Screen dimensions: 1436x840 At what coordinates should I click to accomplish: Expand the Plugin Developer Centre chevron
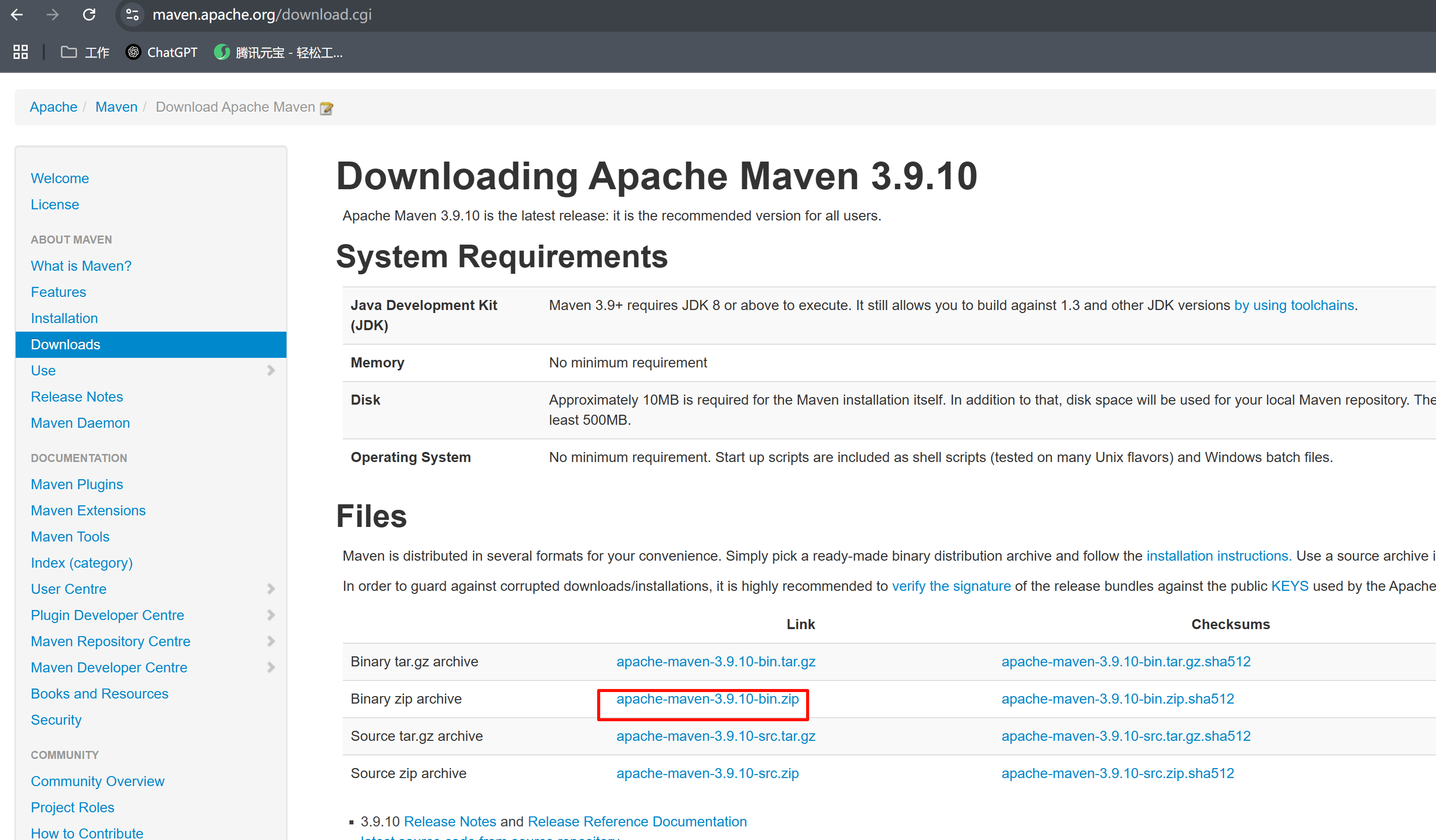271,615
